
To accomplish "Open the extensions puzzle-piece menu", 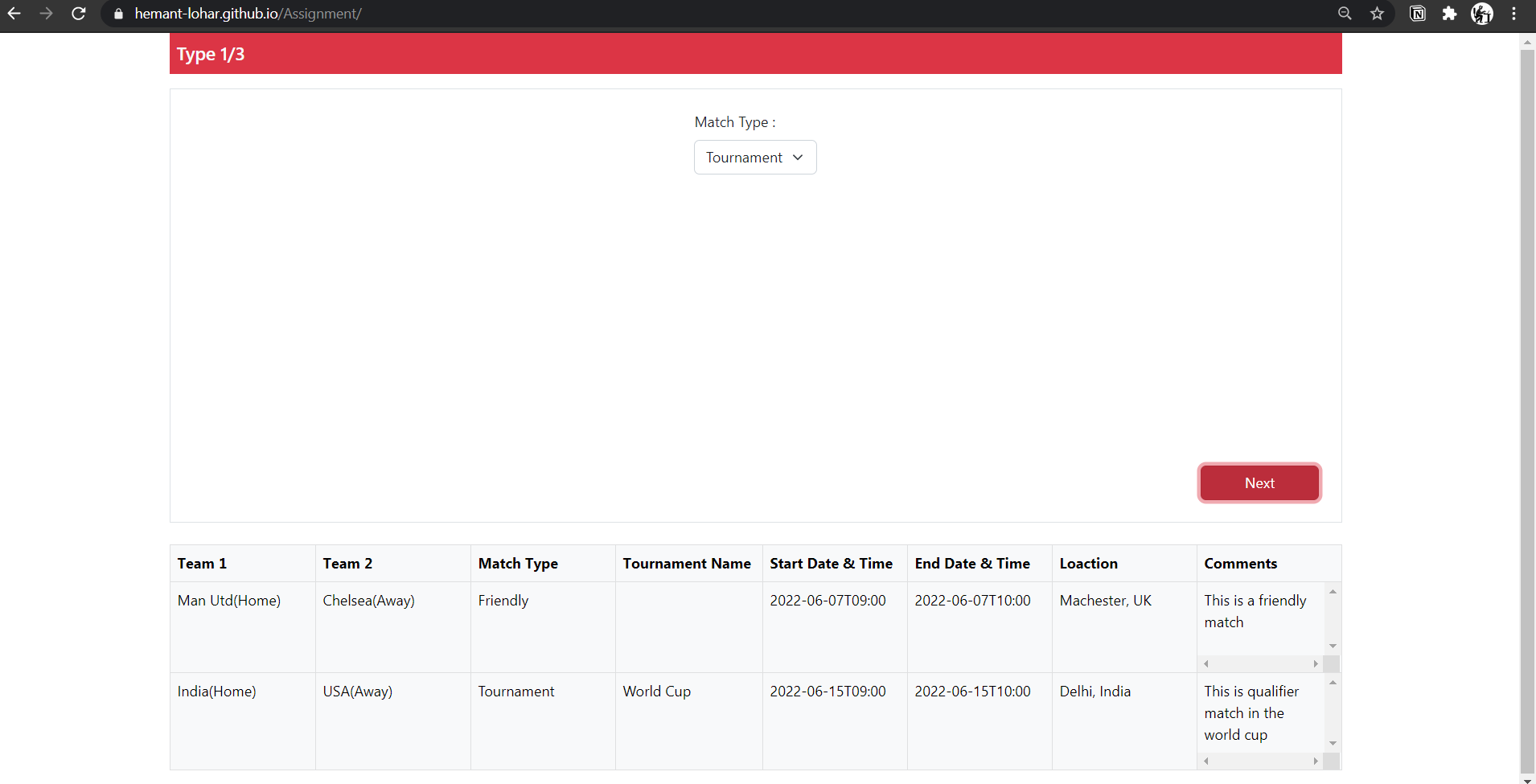I will pos(1450,14).
